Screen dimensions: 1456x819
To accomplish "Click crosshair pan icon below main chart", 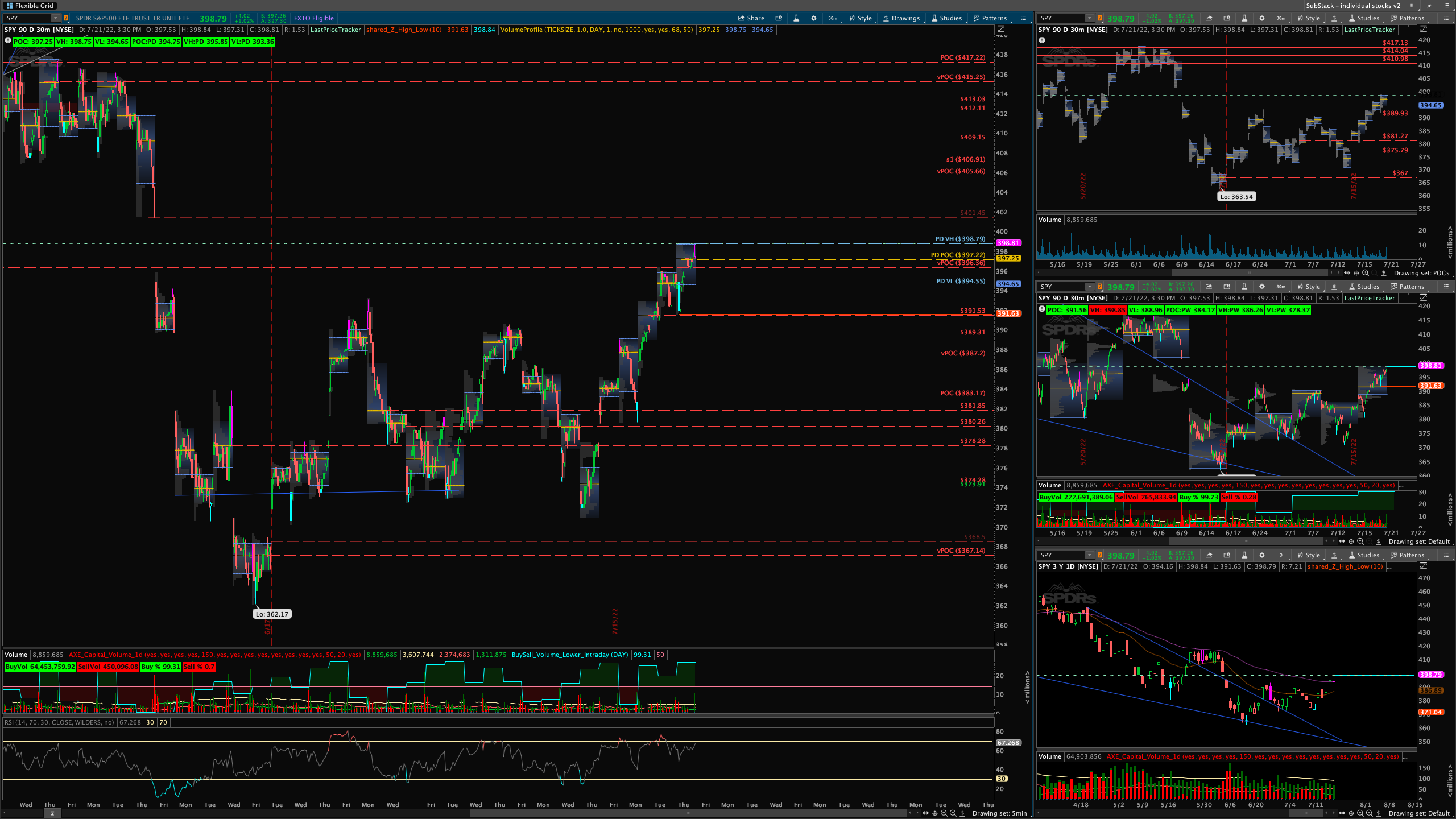I will coord(934,813).
